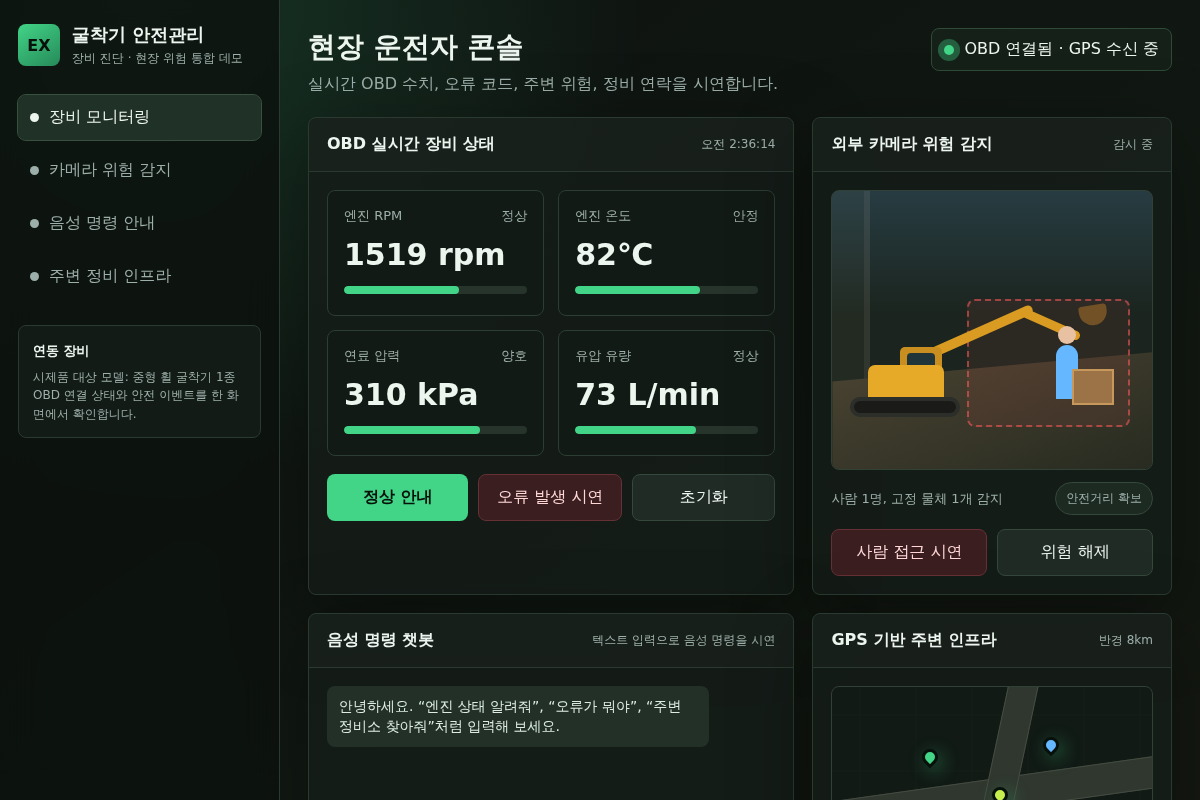The image size is (1200, 800).
Task: Click the 엔진 온도 progress bar
Action: tap(666, 290)
